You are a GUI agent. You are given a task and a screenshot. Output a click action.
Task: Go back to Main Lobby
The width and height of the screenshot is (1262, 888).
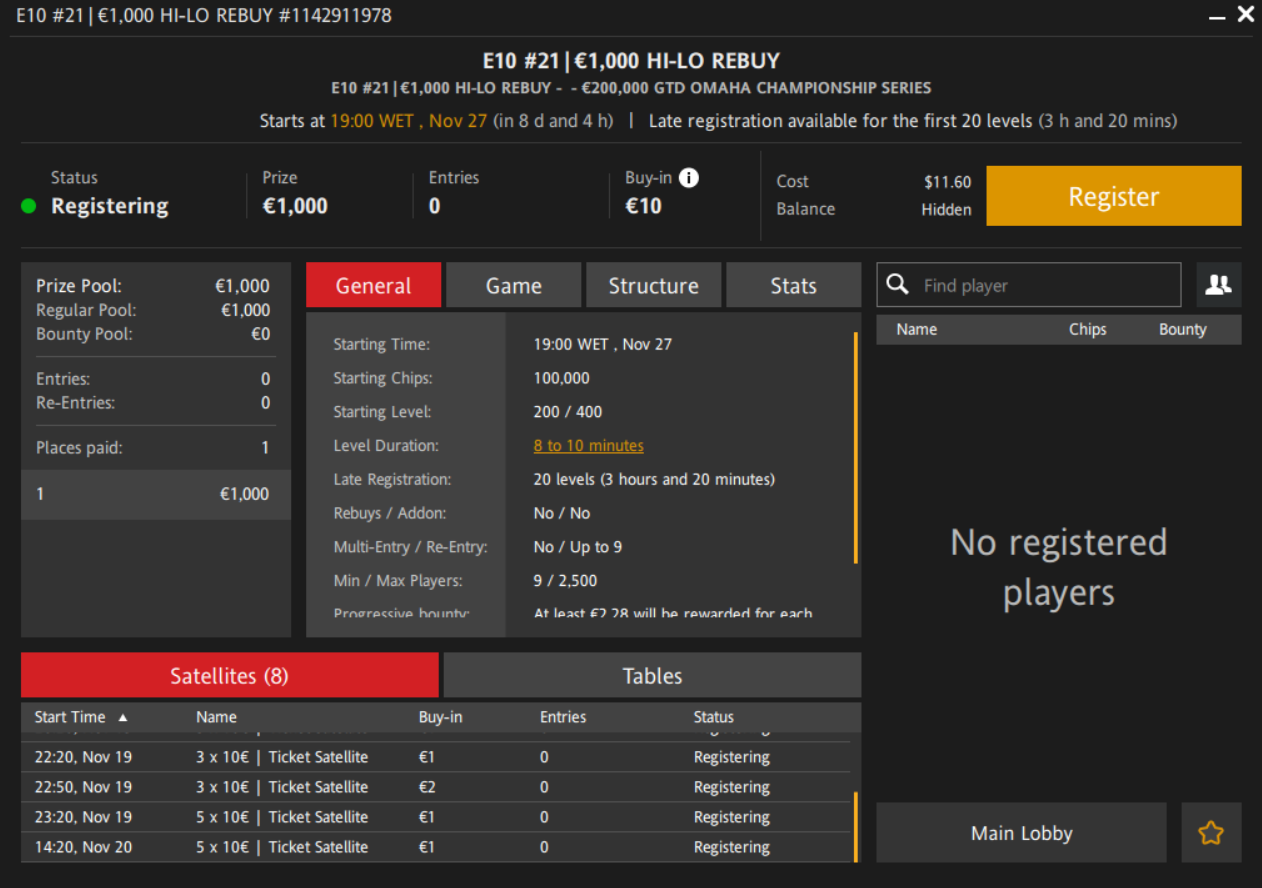1021,833
